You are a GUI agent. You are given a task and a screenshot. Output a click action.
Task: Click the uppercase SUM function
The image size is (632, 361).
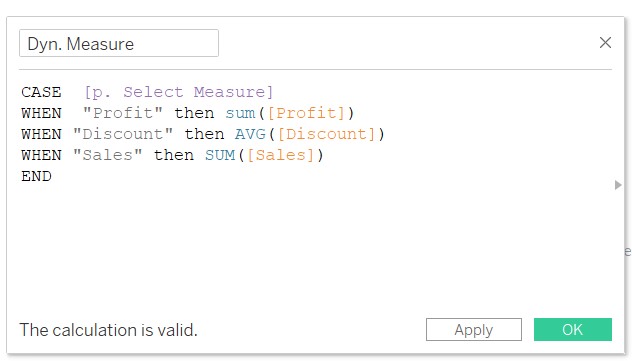(220, 156)
